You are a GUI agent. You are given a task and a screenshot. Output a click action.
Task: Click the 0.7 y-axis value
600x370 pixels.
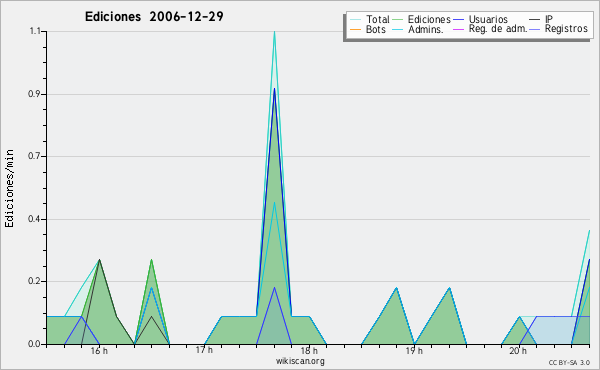pos(34,156)
